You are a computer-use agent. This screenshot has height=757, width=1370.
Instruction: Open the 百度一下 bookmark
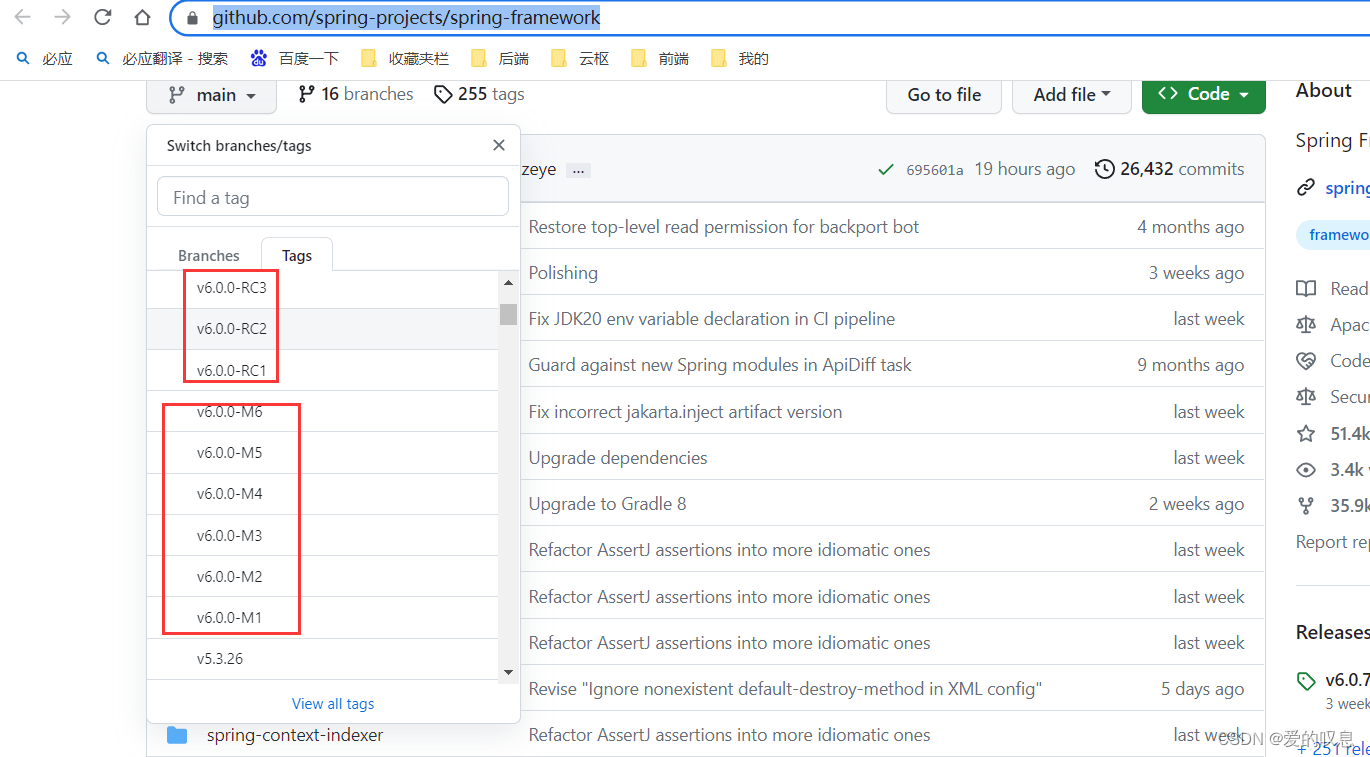295,59
